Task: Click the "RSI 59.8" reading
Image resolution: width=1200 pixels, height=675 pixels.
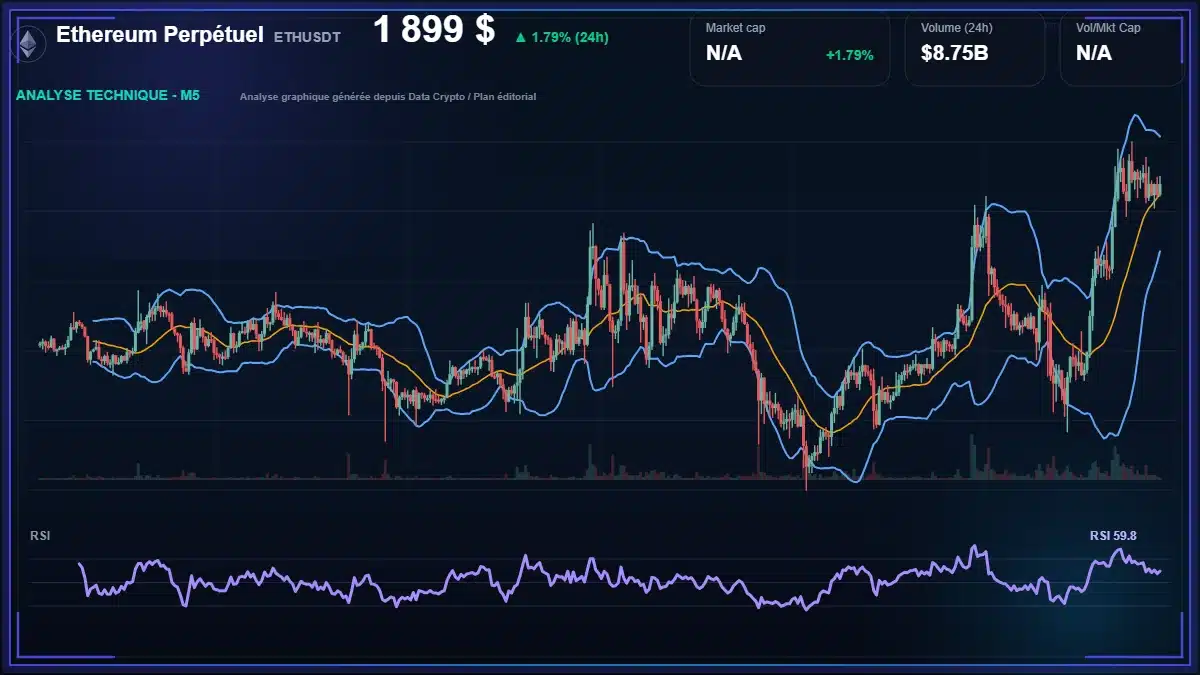Action: click(1113, 536)
